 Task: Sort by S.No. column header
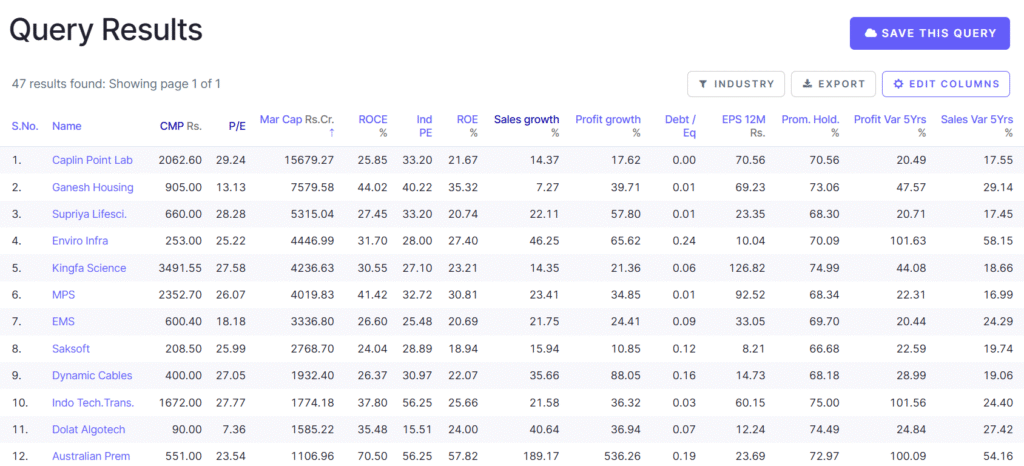(x=25, y=126)
